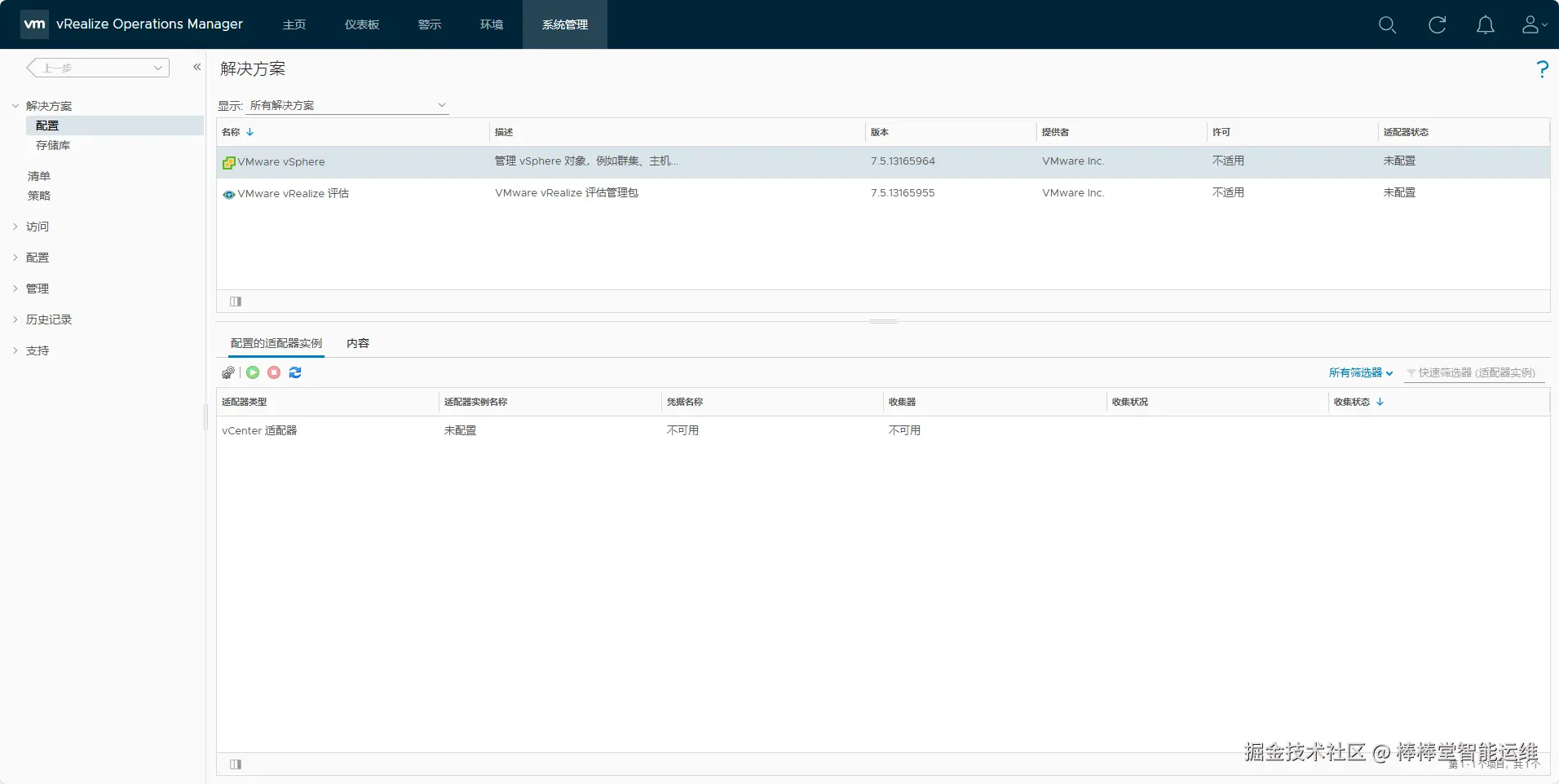
Task: Click the VMware vRealize 评估 eye icon
Action: click(x=229, y=194)
